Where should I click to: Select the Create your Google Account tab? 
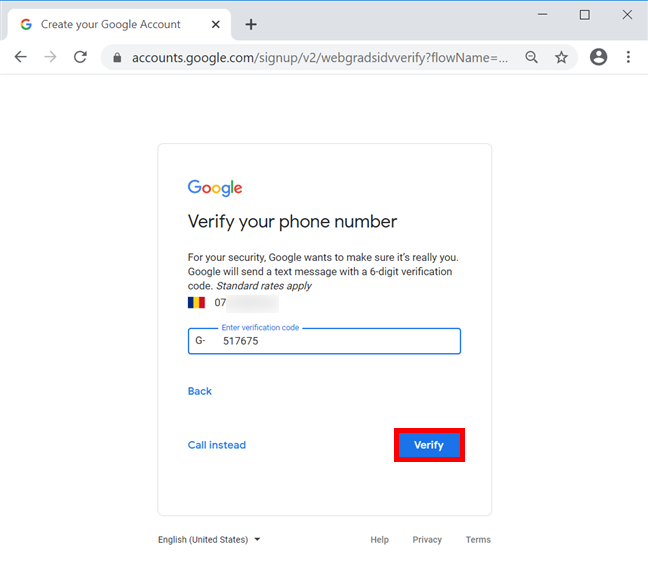110,24
